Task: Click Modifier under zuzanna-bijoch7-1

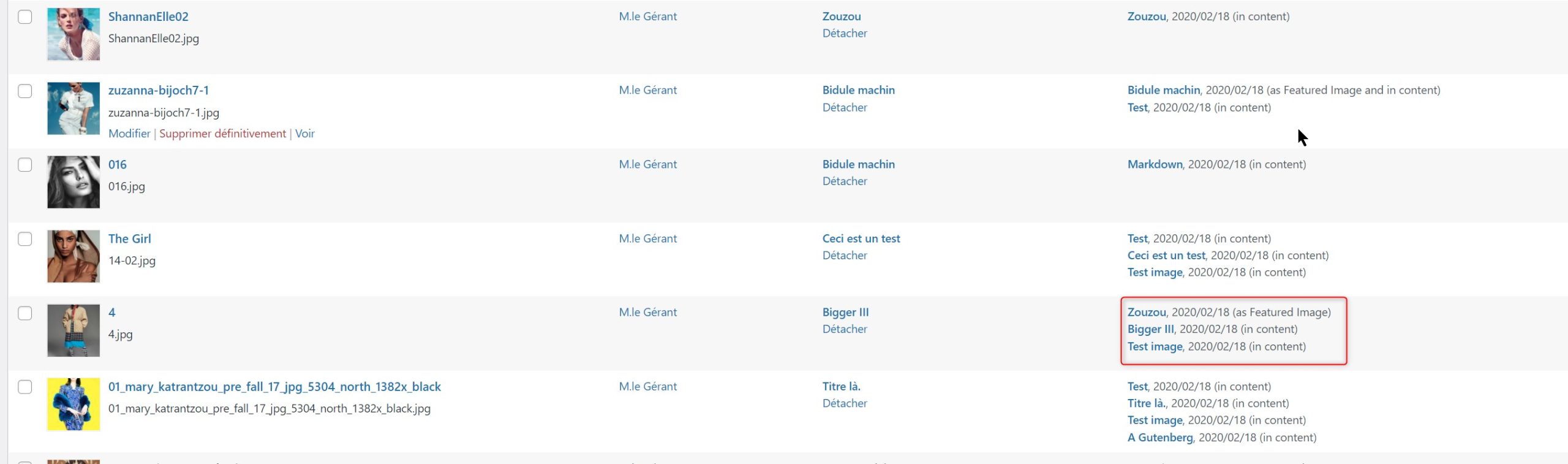Action: [x=129, y=134]
